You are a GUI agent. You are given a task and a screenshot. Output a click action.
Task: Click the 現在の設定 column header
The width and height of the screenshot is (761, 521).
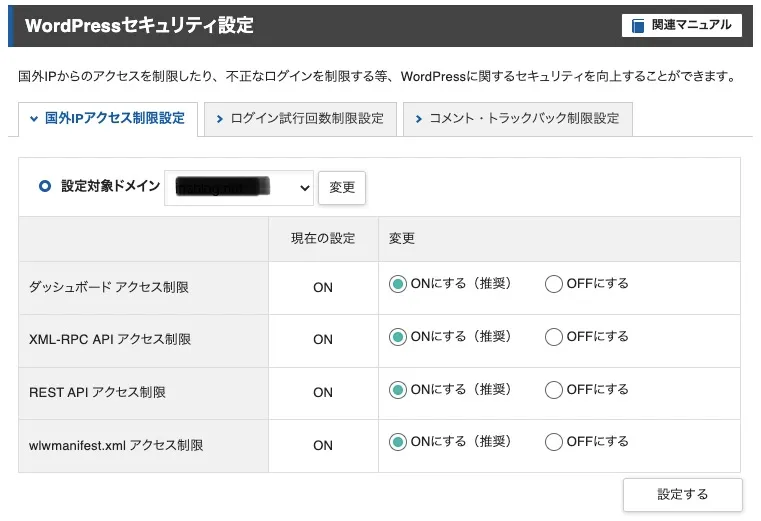click(x=323, y=238)
